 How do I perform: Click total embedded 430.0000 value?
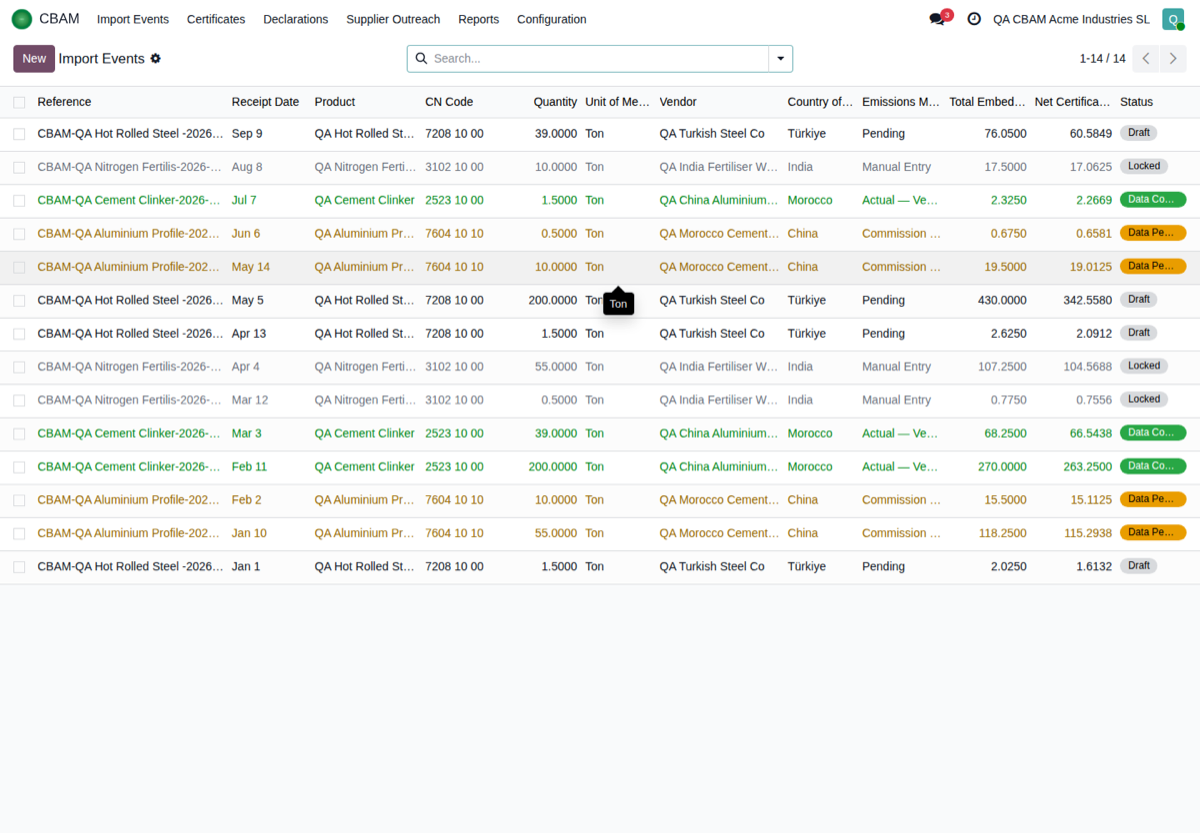pyautogui.click(x=1002, y=300)
